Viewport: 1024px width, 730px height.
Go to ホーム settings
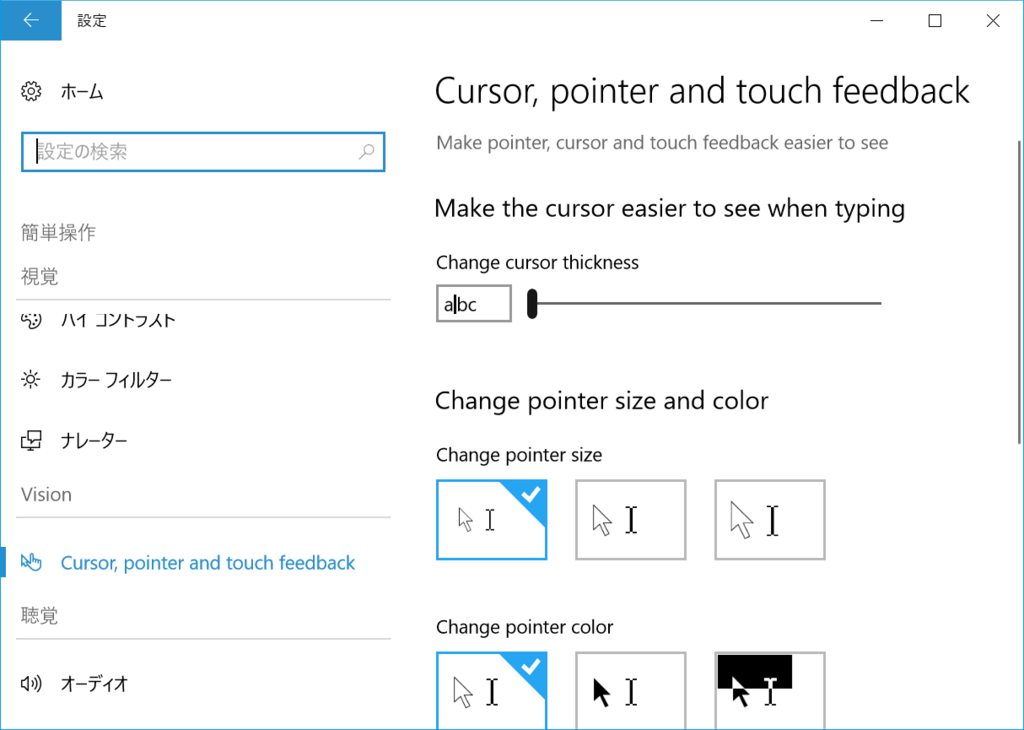(x=82, y=92)
